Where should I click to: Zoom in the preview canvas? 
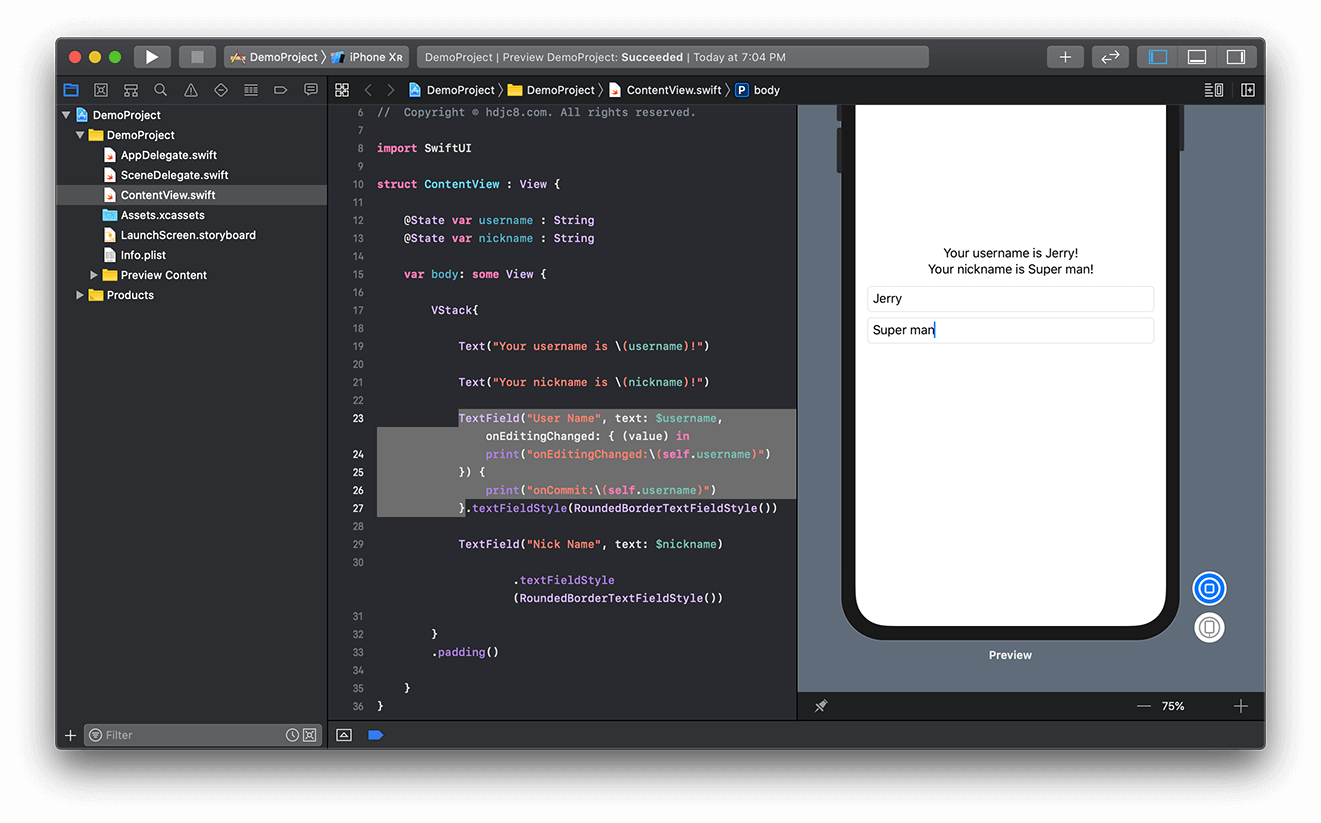point(1241,706)
